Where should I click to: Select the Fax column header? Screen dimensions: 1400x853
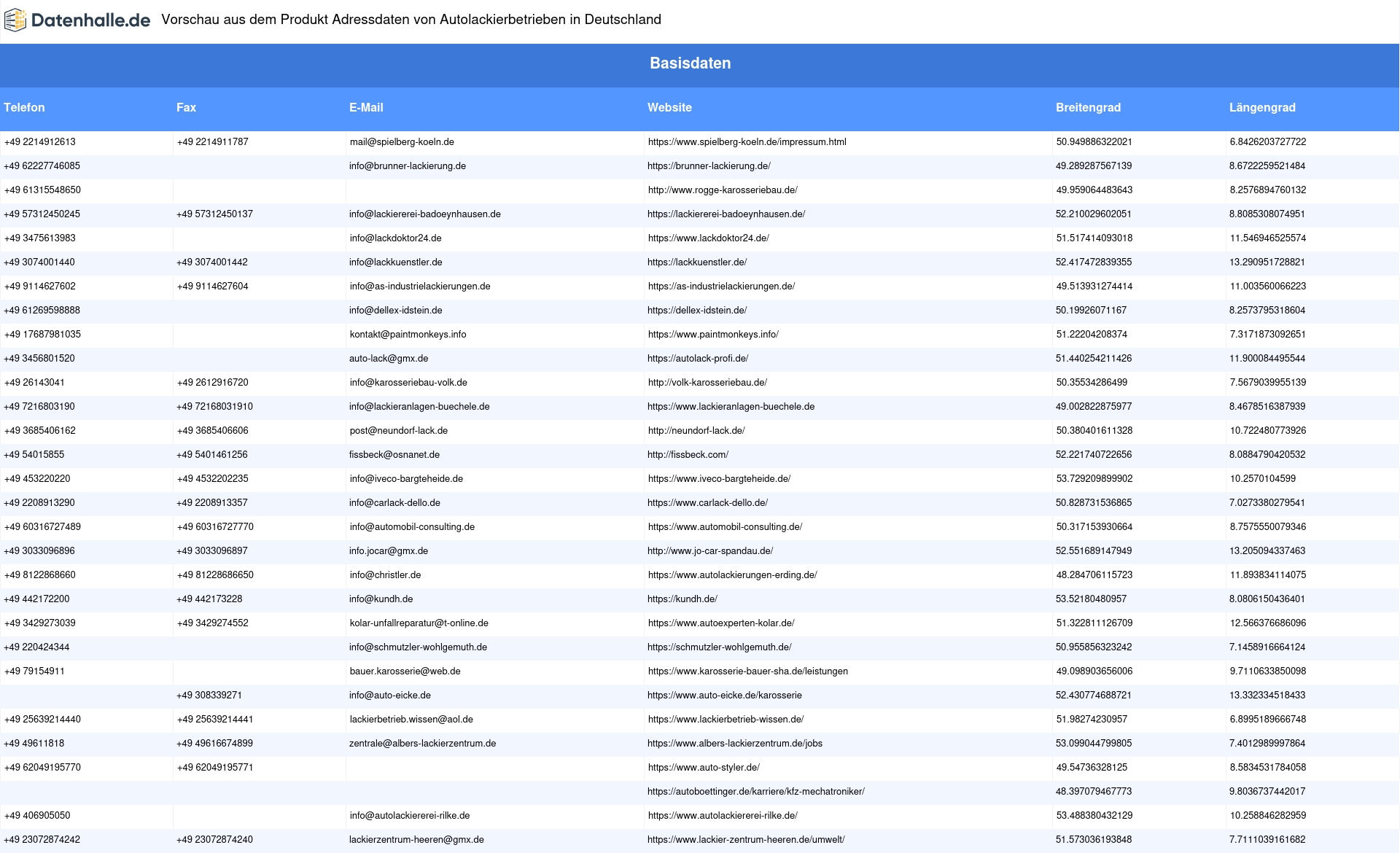[186, 107]
